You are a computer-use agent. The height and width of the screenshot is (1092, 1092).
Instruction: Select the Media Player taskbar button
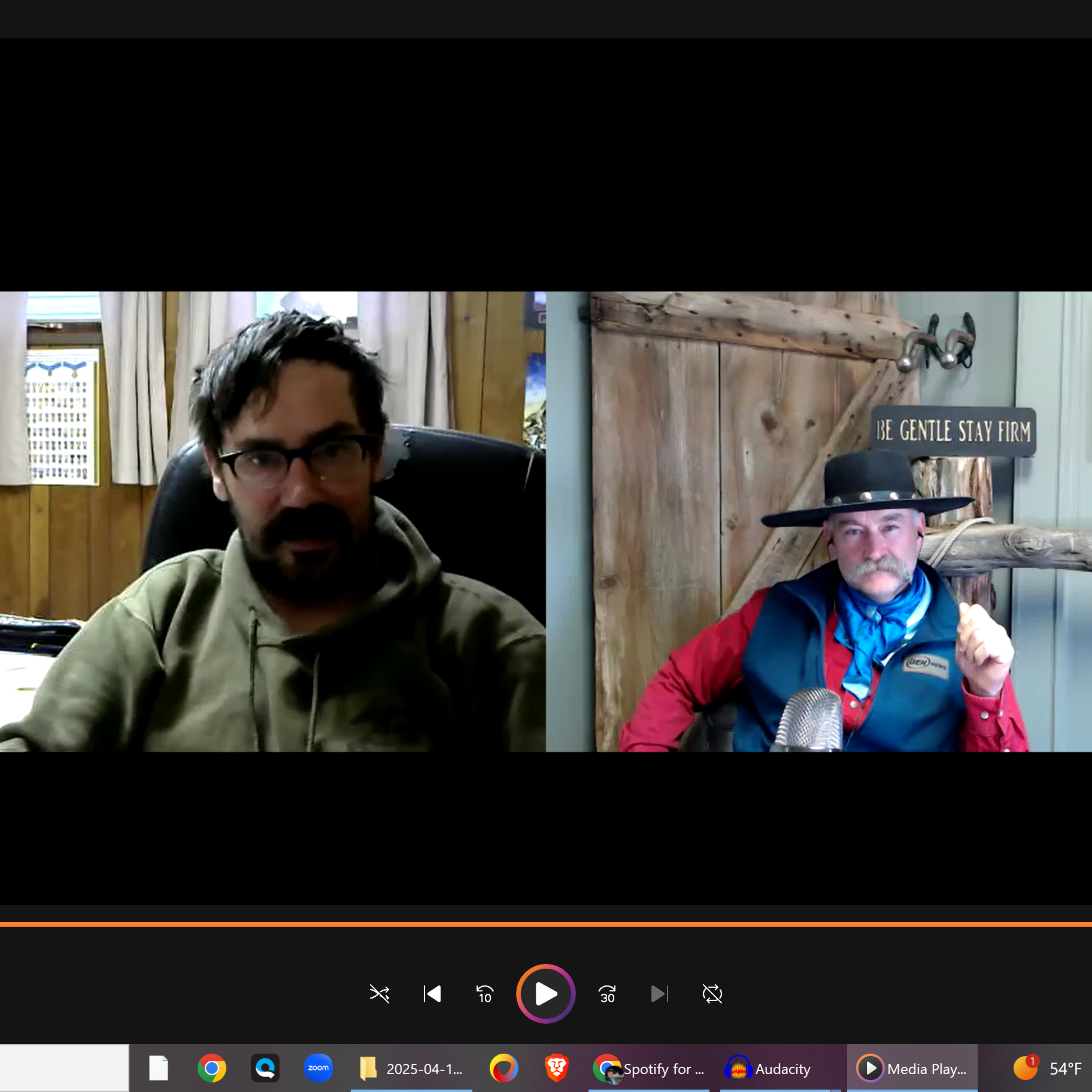912,1068
